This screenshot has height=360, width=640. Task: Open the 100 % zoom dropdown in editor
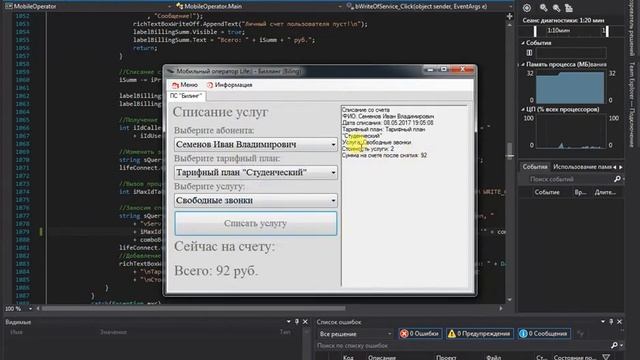[30, 309]
